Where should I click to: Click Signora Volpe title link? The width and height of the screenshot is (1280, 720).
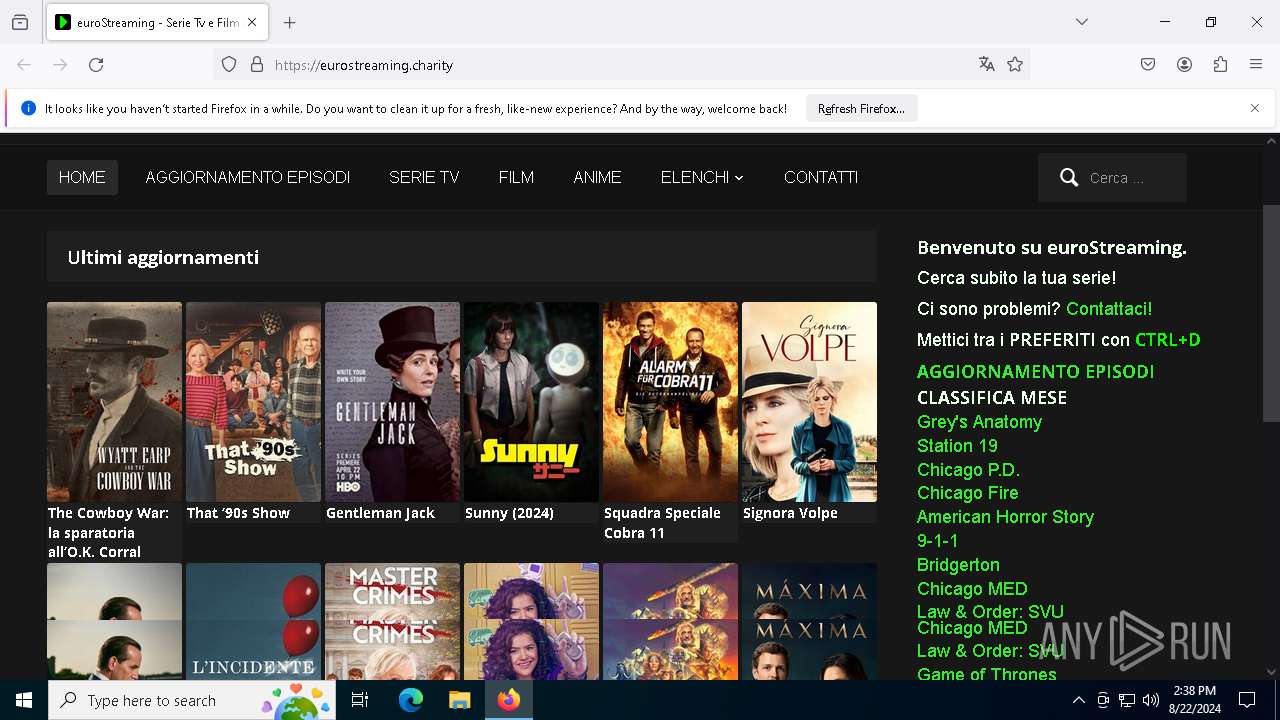pos(790,513)
